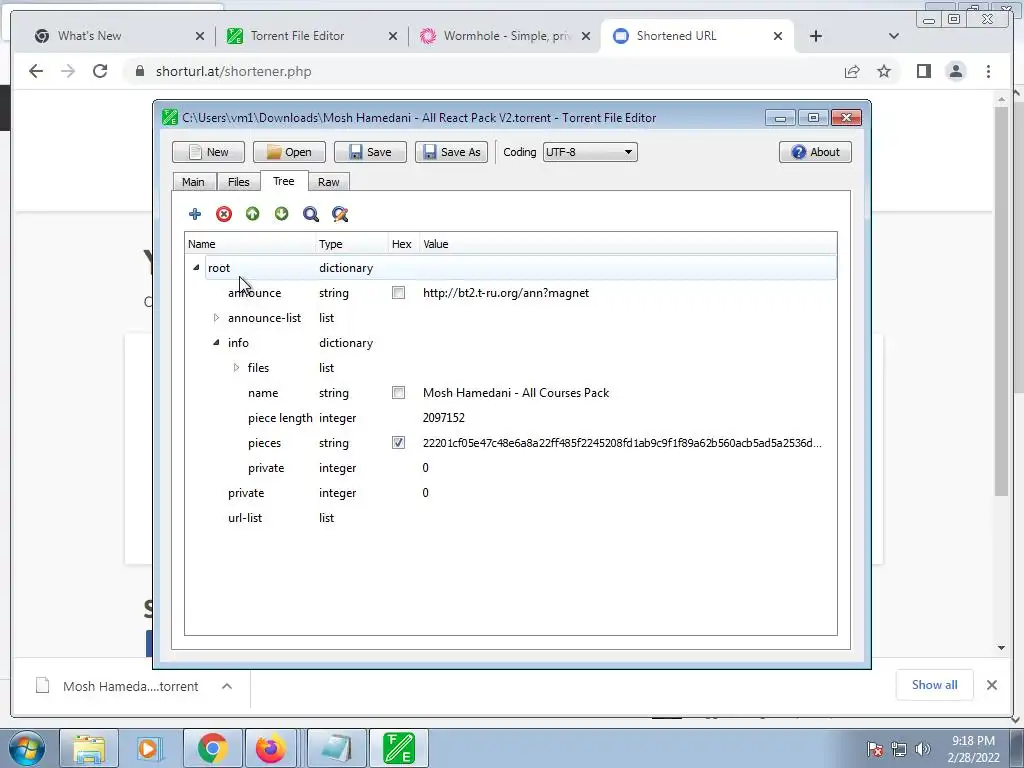Select 'Mosh Hamedani - All Courses Pack' value
The height and width of the screenshot is (768, 1024).
click(x=516, y=393)
